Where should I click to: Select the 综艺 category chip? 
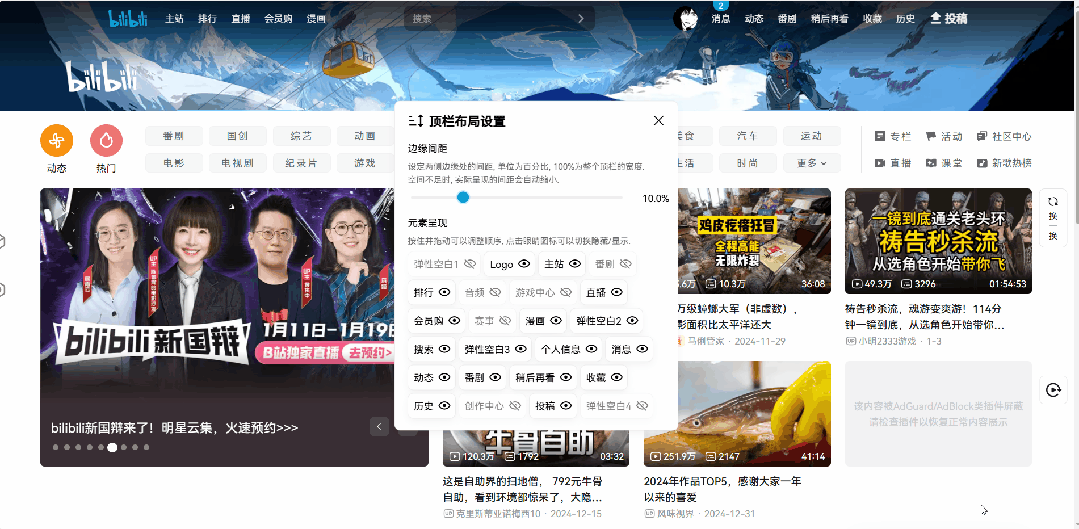pos(301,136)
